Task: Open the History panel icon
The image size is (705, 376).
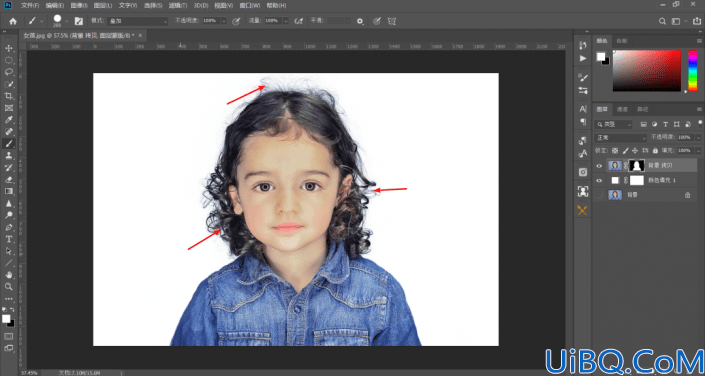Action: point(583,45)
